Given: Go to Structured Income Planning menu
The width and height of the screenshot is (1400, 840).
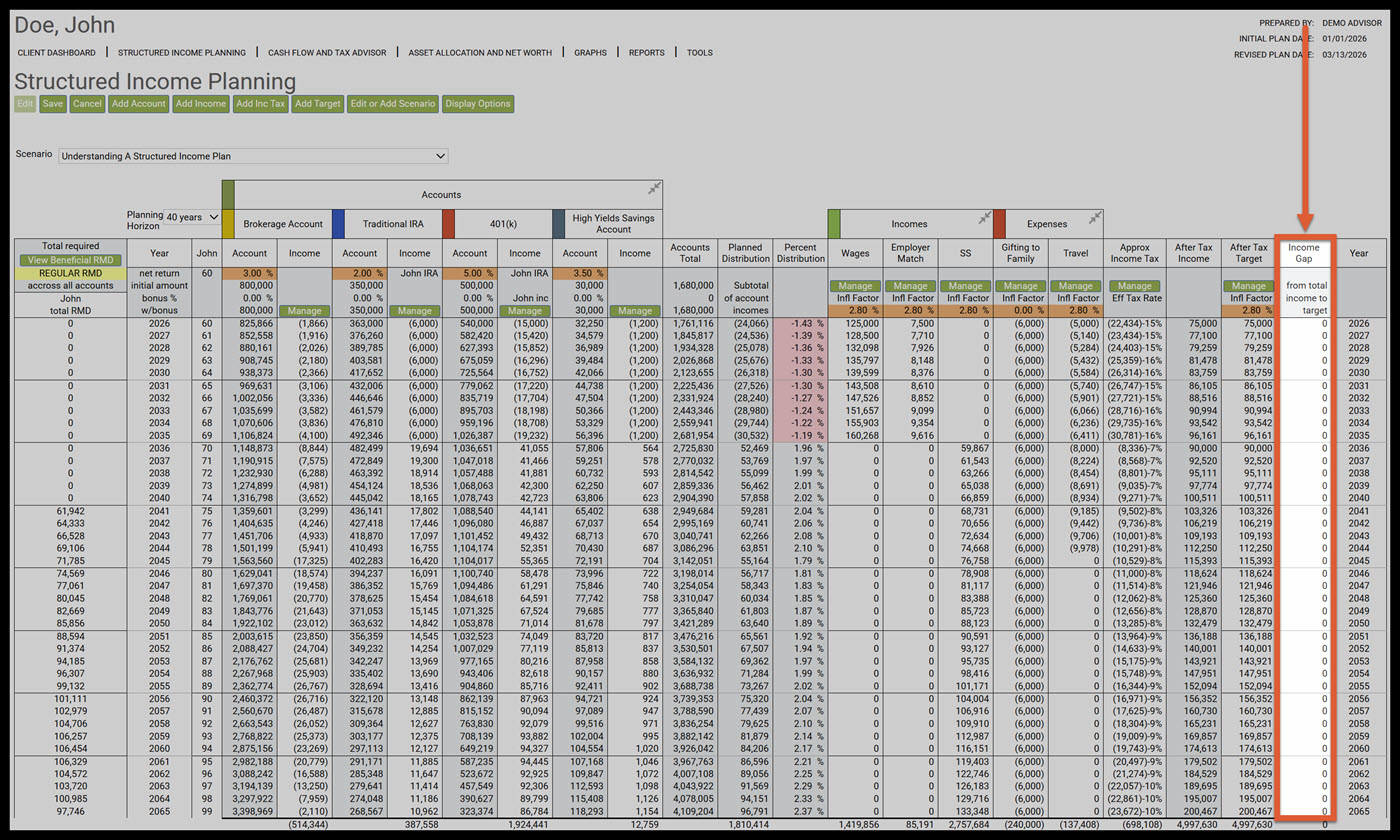Looking at the screenshot, I should click(x=182, y=52).
